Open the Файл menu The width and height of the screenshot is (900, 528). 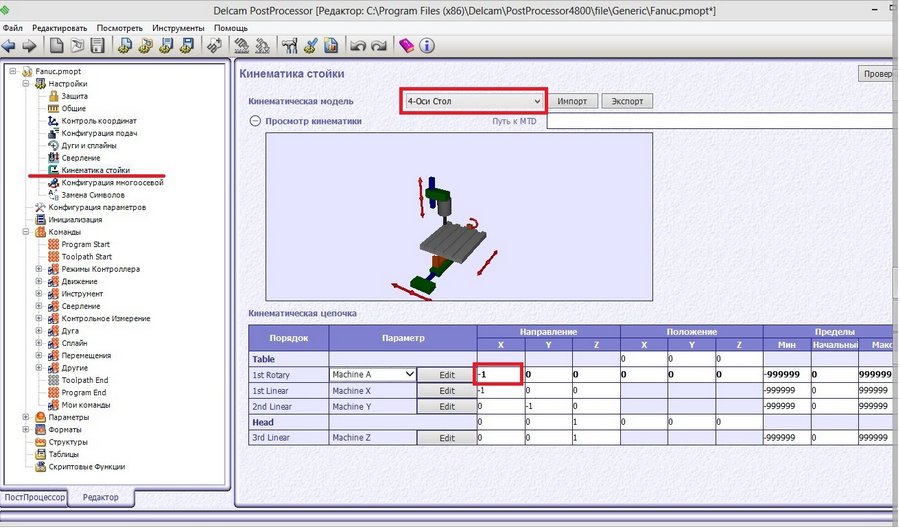(13, 28)
